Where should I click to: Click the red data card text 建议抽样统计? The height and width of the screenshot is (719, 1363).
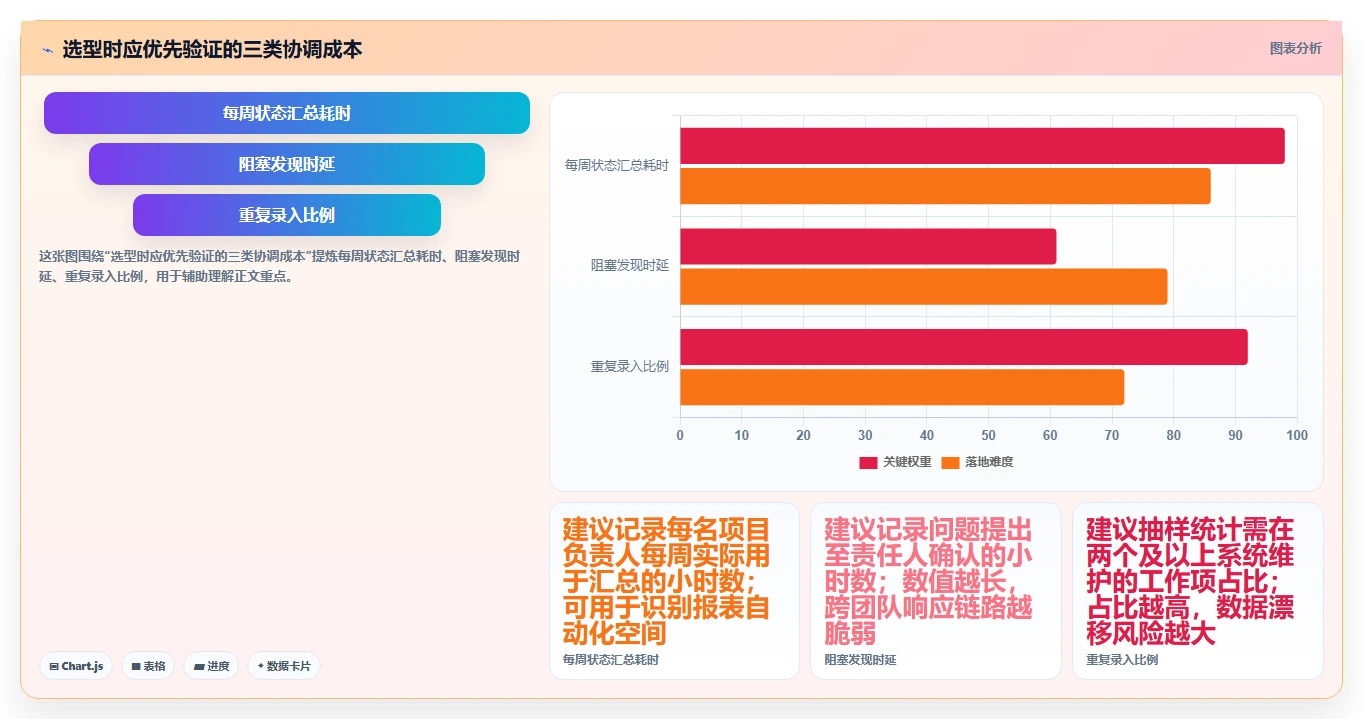click(1191, 581)
